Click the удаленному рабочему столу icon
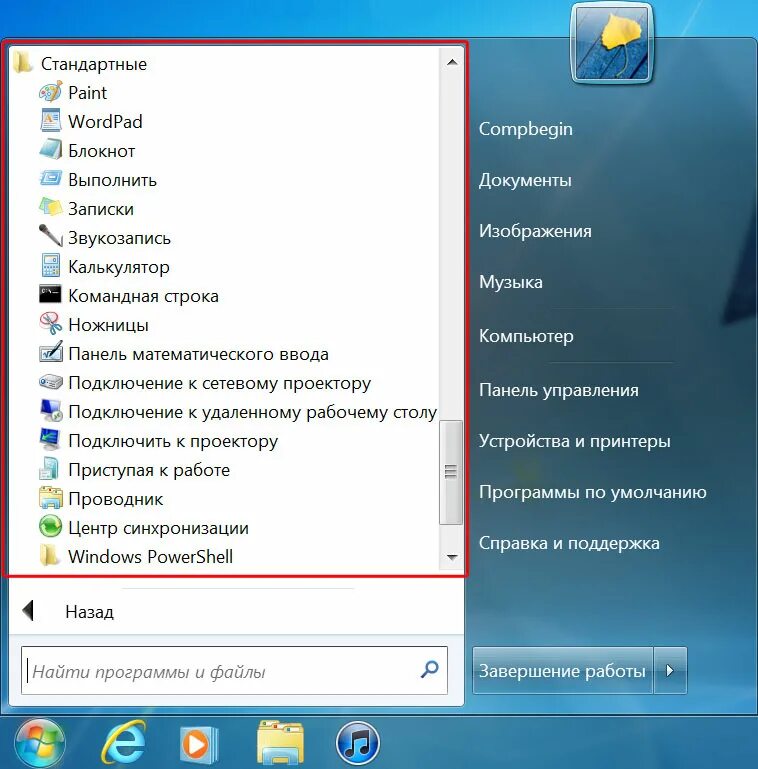Screen dimensions: 758x769 [x=51, y=410]
